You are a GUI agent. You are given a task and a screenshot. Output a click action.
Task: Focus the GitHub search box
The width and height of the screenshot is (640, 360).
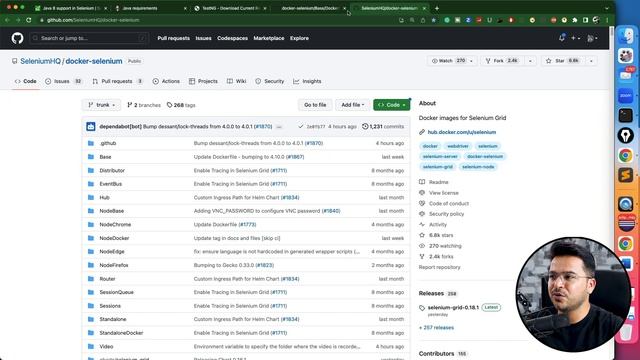89,38
